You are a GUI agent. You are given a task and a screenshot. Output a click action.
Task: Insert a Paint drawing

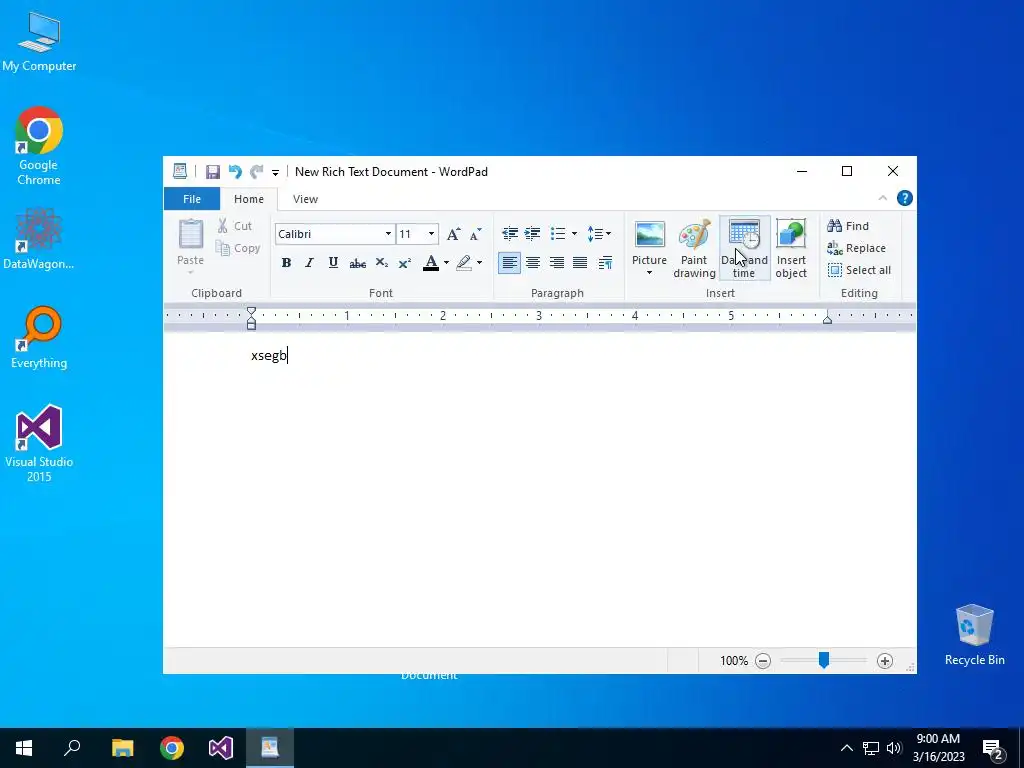click(694, 249)
